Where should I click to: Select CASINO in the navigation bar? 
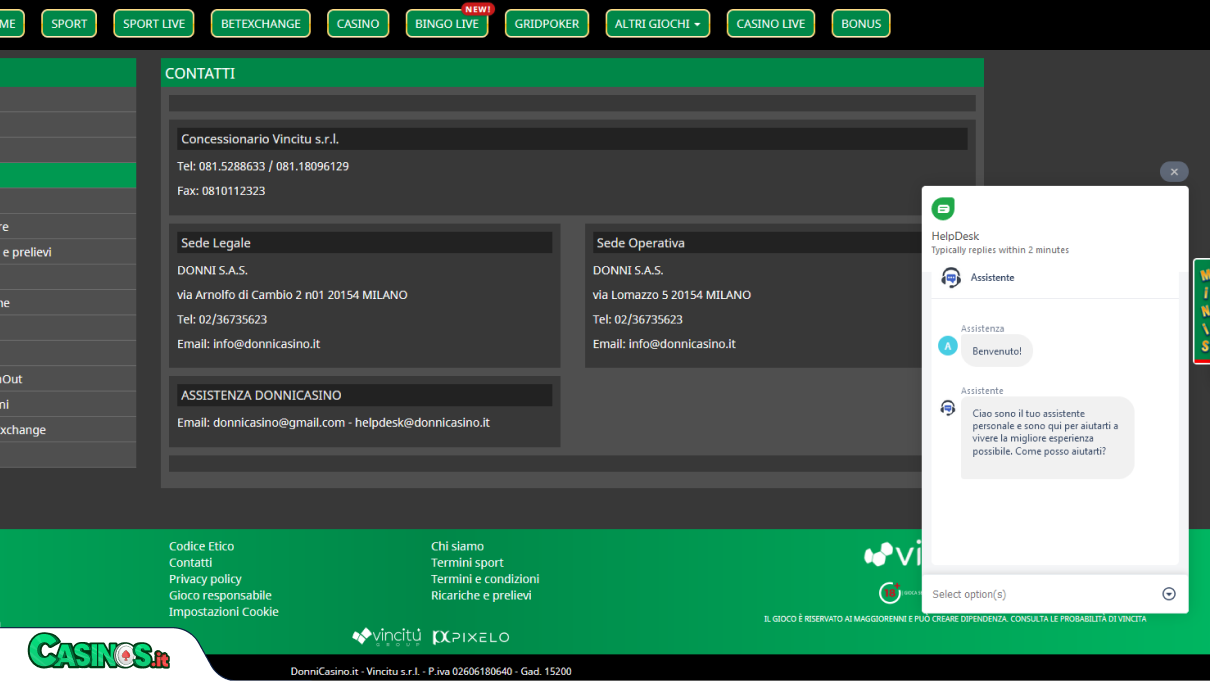[358, 24]
